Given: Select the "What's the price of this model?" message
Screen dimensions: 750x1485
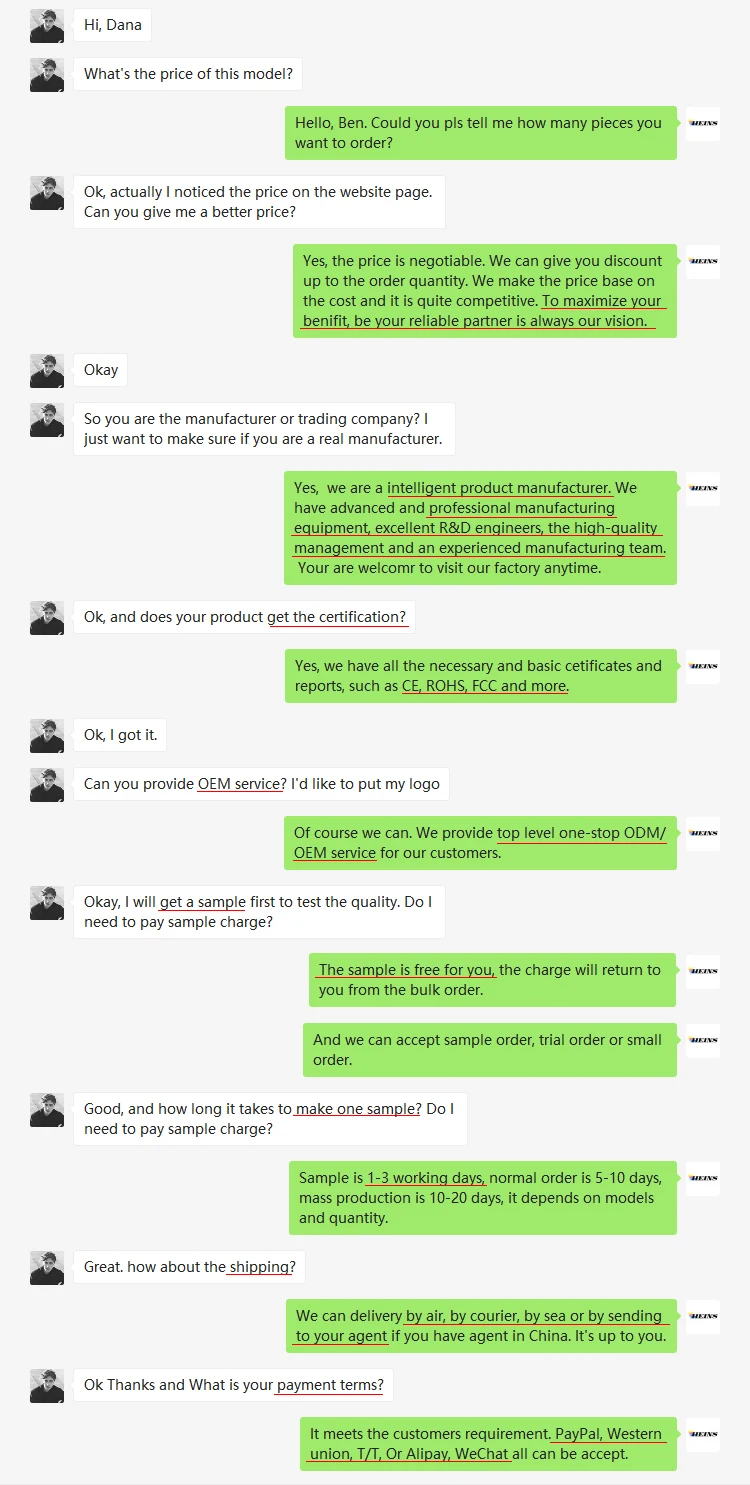Looking at the screenshot, I should pyautogui.click(x=188, y=75).
